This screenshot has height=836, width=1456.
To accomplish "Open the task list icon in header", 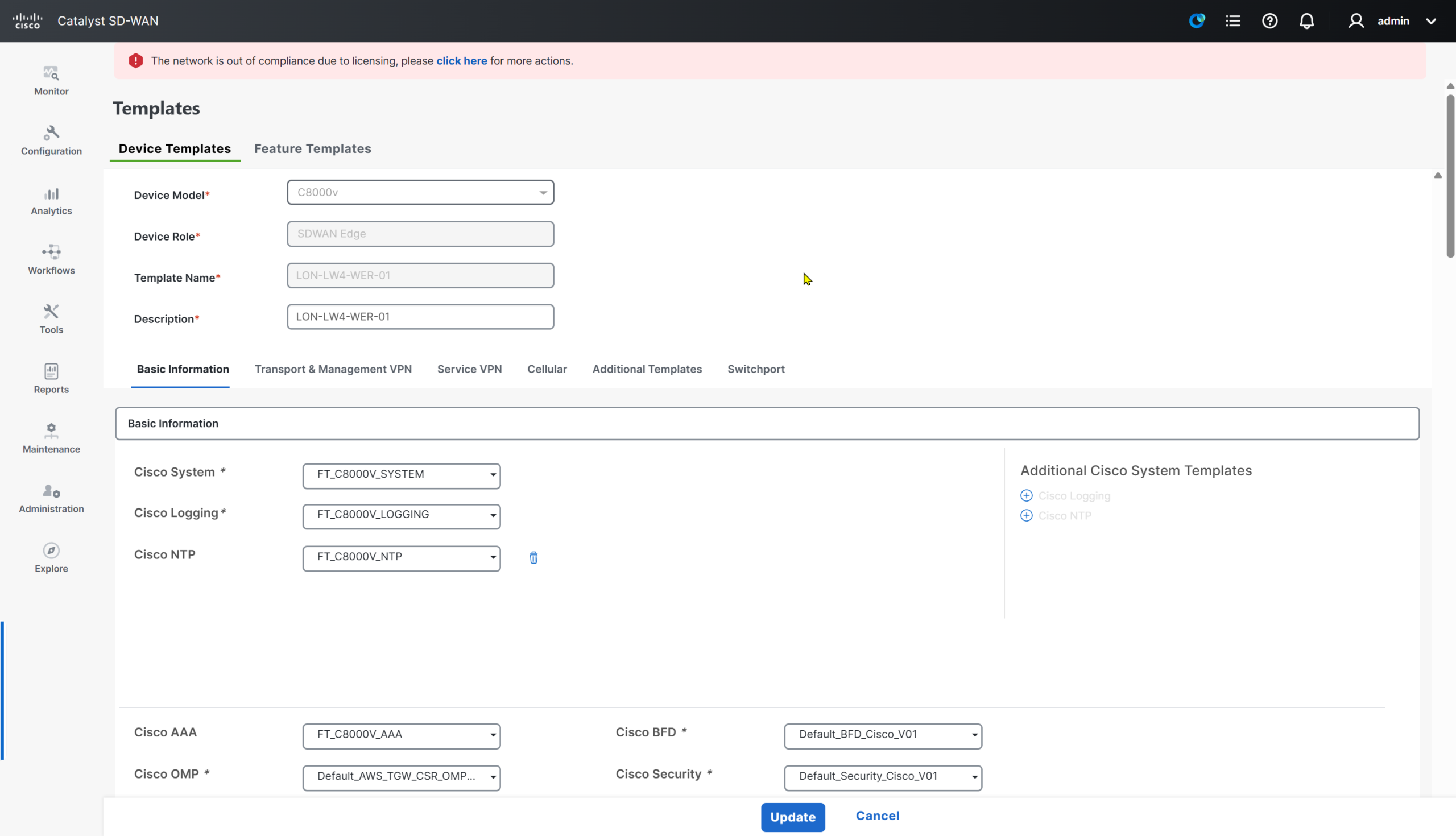I will [x=1232, y=21].
